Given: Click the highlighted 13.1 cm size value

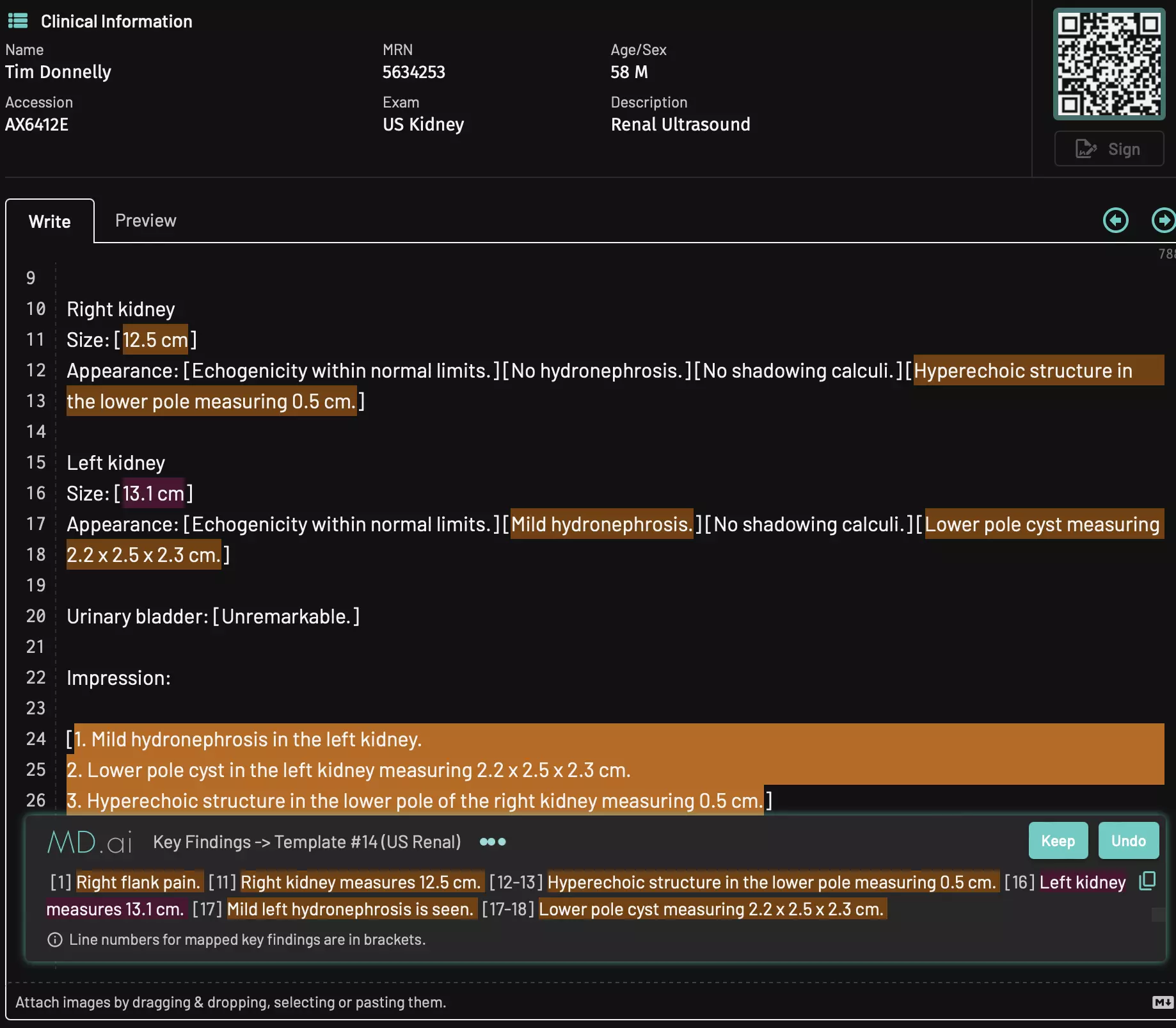Looking at the screenshot, I should click(154, 494).
